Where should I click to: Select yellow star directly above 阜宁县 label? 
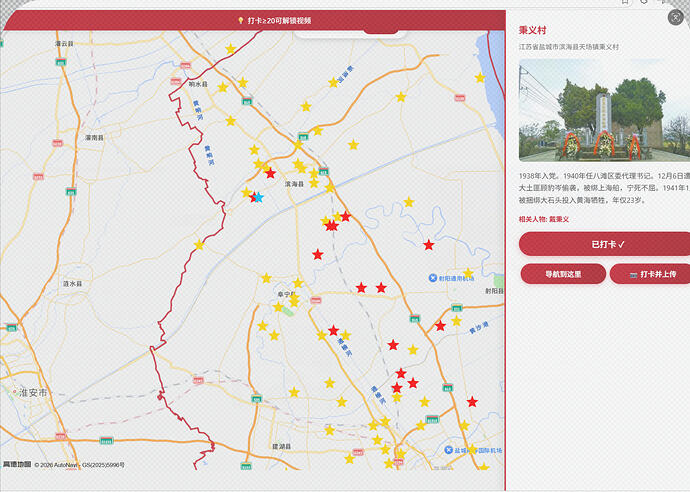click(x=298, y=283)
